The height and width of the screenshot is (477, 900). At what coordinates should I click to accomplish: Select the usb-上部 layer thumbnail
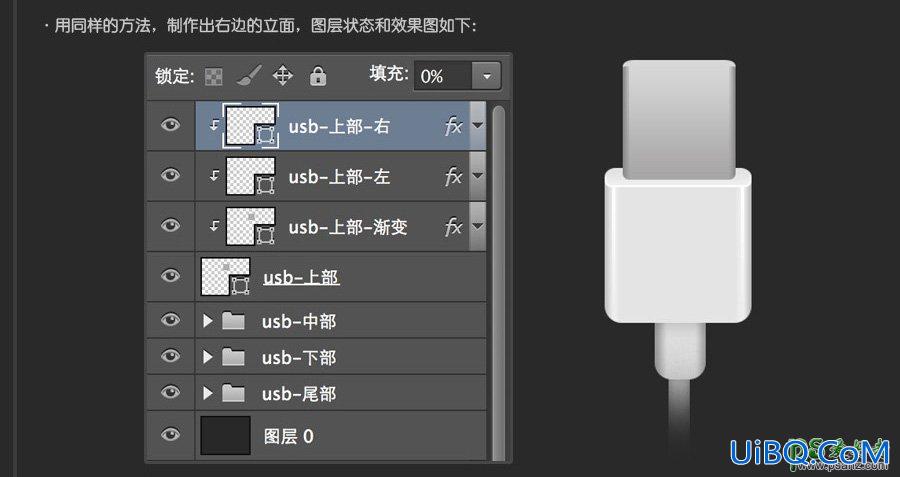coord(226,277)
